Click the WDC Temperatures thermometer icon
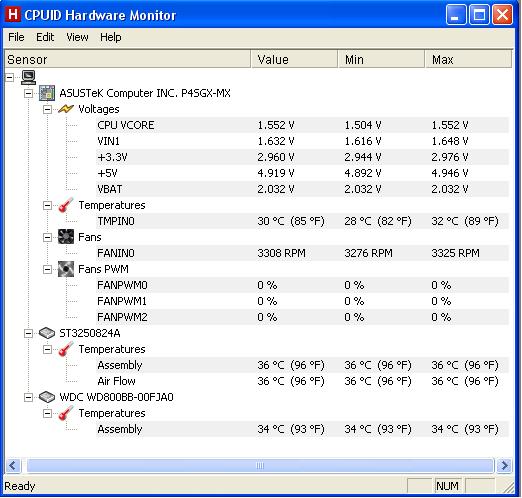522x498 pixels. (66, 413)
